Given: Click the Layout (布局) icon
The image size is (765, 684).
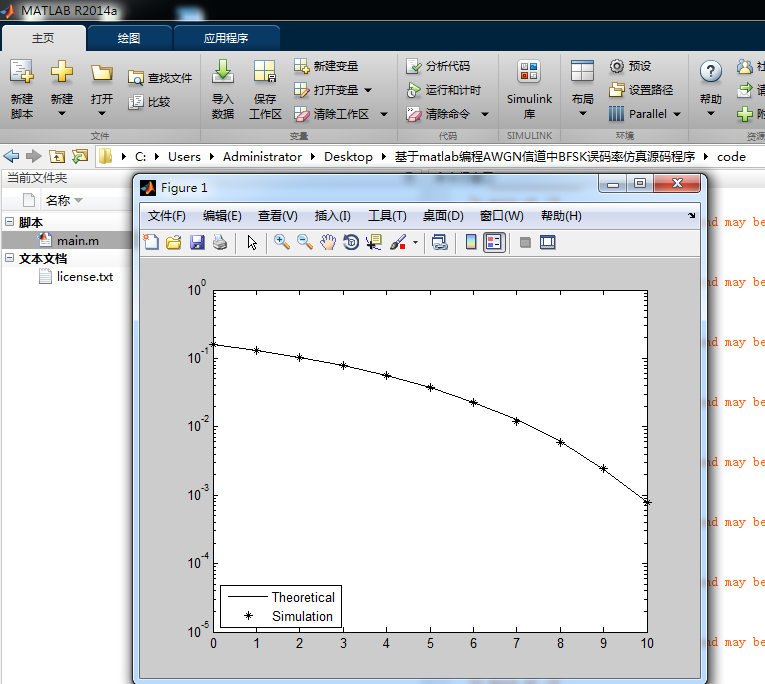Looking at the screenshot, I should pos(583,71).
